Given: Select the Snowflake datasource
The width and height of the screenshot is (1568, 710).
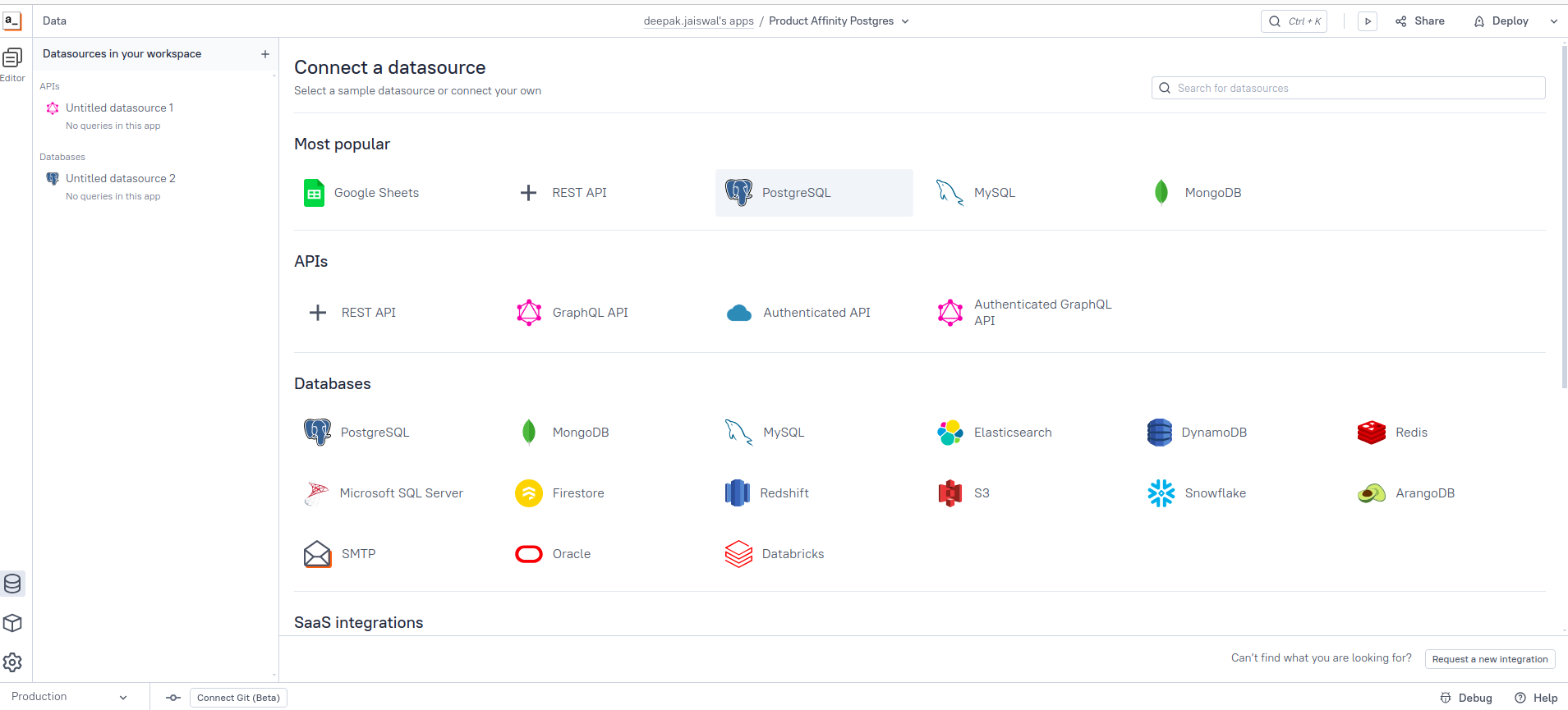Looking at the screenshot, I should point(1197,493).
